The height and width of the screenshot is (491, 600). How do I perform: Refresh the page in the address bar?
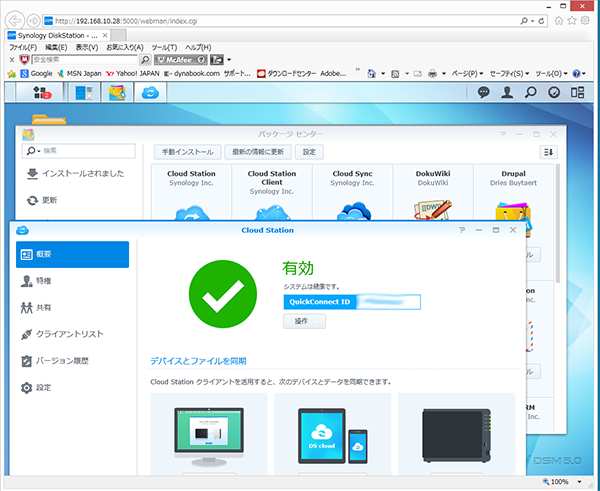[541, 21]
